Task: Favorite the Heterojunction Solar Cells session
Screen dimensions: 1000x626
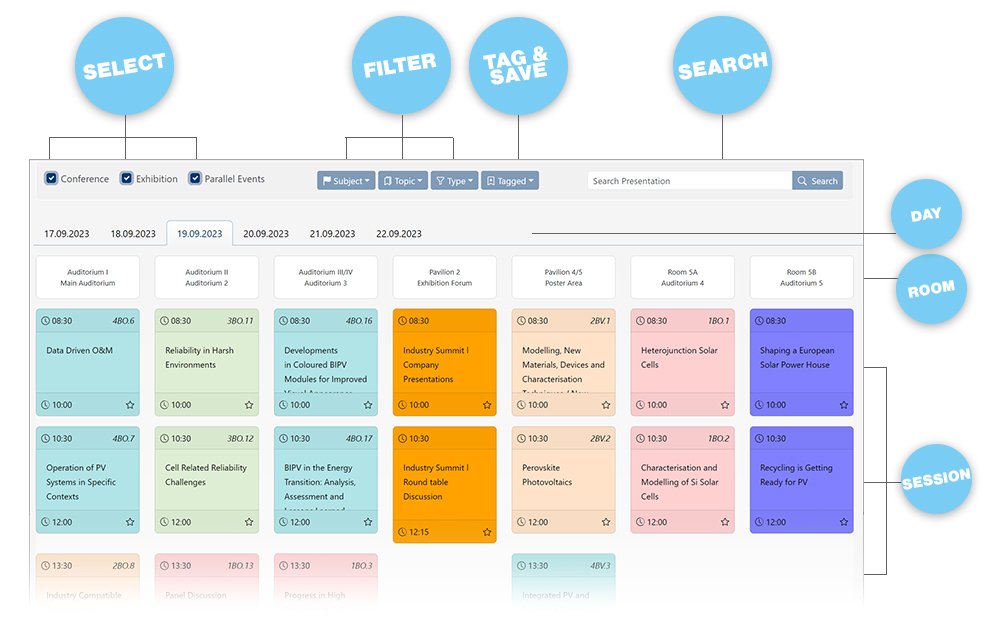Action: [725, 405]
